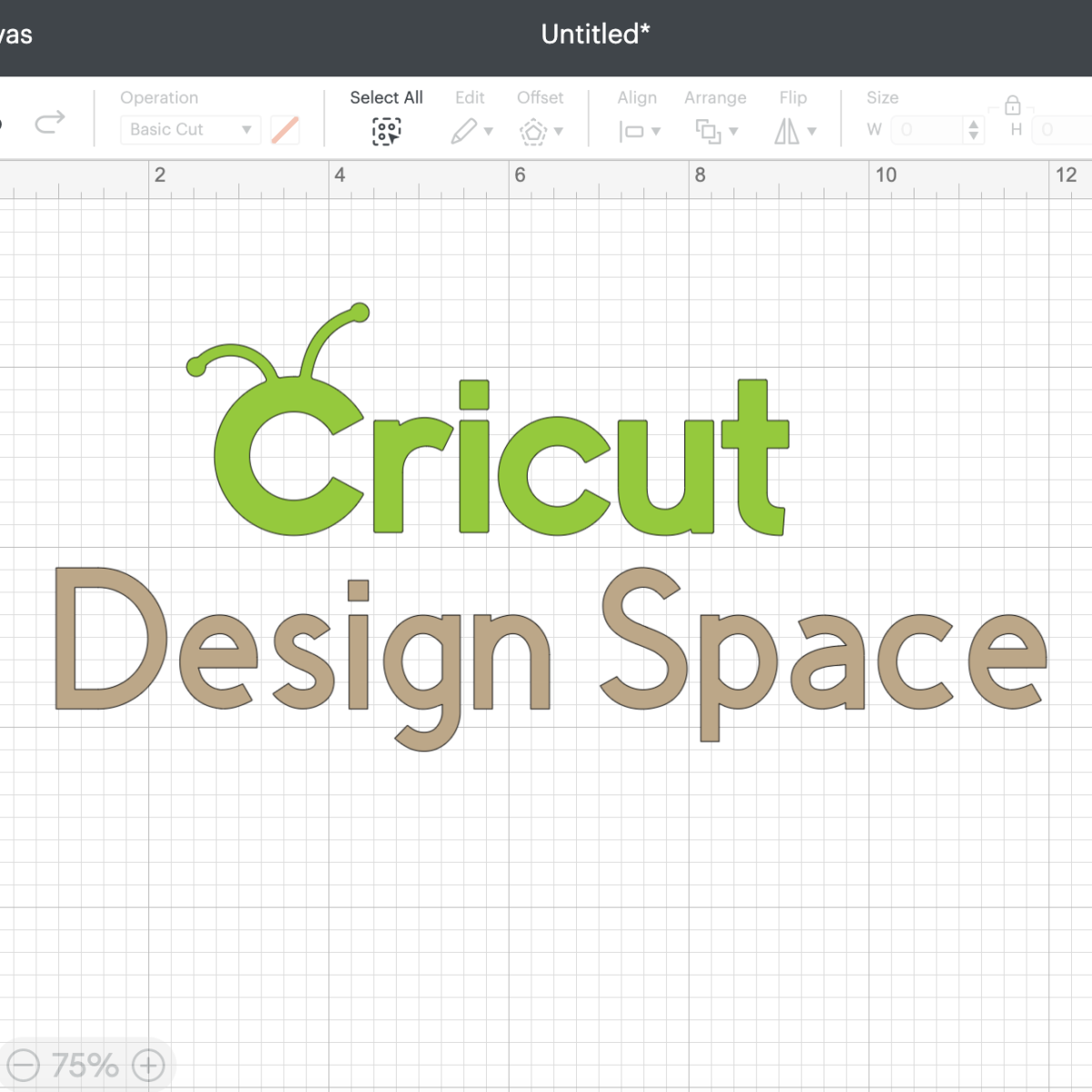Image resolution: width=1092 pixels, height=1092 pixels.
Task: Click the Offset icon
Action: coord(533,132)
